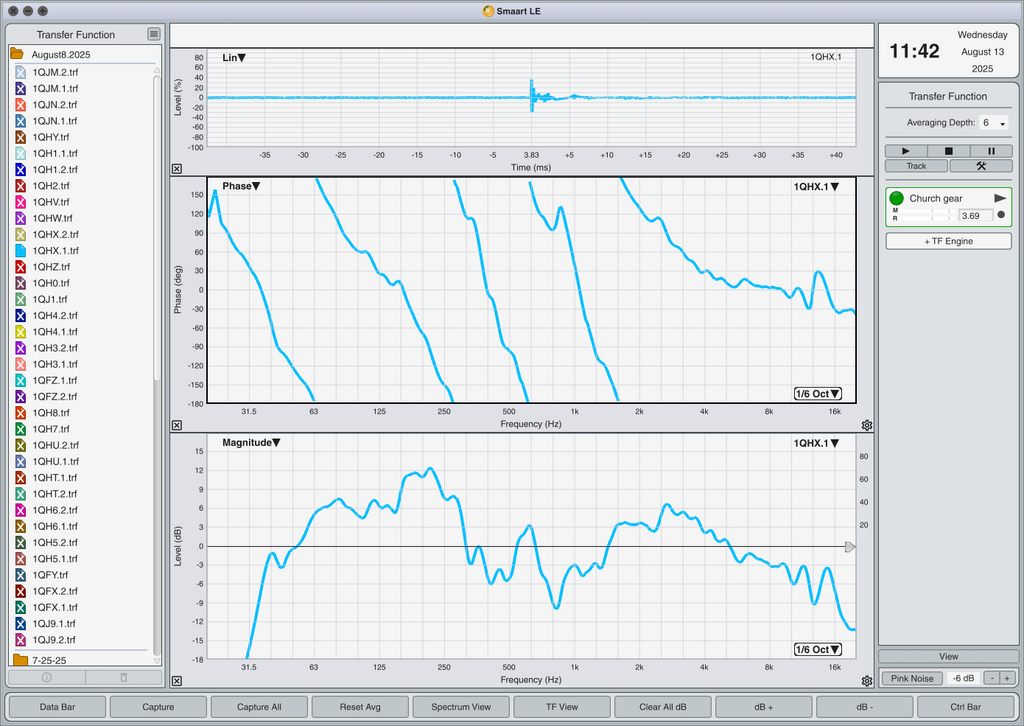The image size is (1024, 726).
Task: Open Lin scale dropdown in impulse plot
Action: tap(234, 57)
